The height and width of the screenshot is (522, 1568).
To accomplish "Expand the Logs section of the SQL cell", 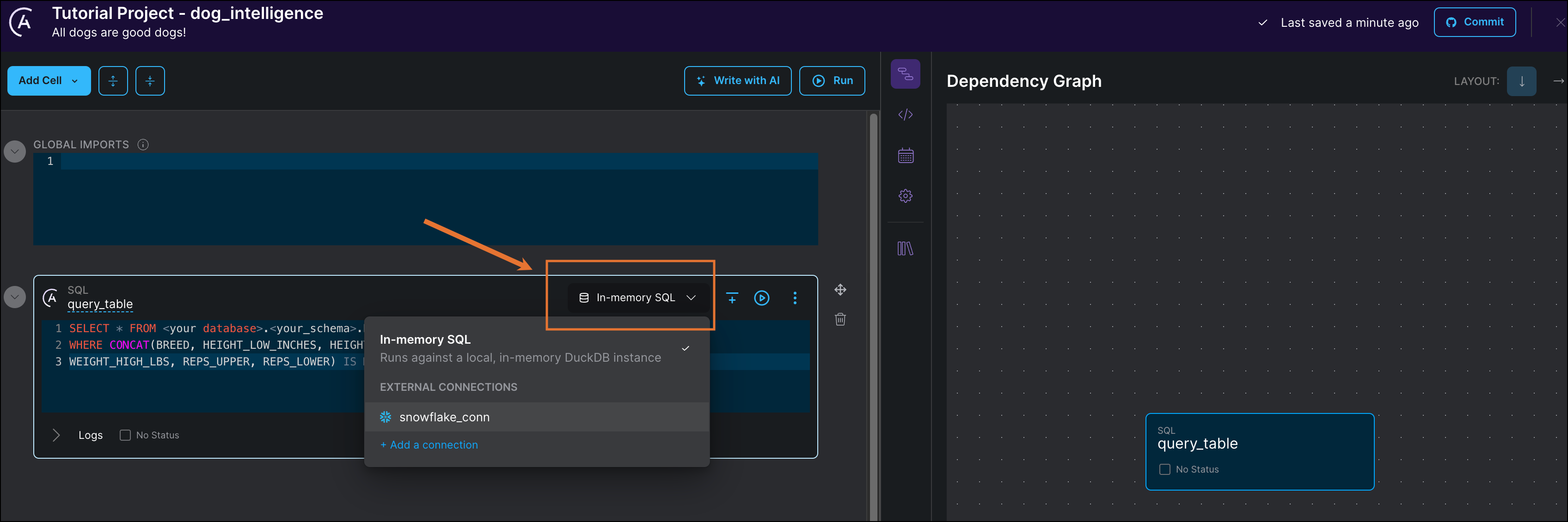I will click(x=56, y=434).
